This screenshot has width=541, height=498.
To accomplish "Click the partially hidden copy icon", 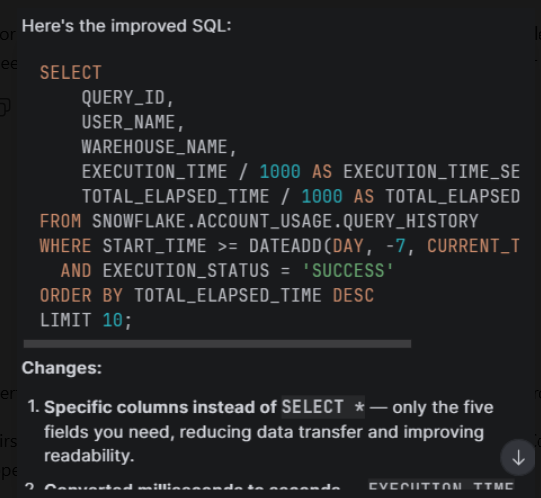I will pyautogui.click(x=5, y=107).
